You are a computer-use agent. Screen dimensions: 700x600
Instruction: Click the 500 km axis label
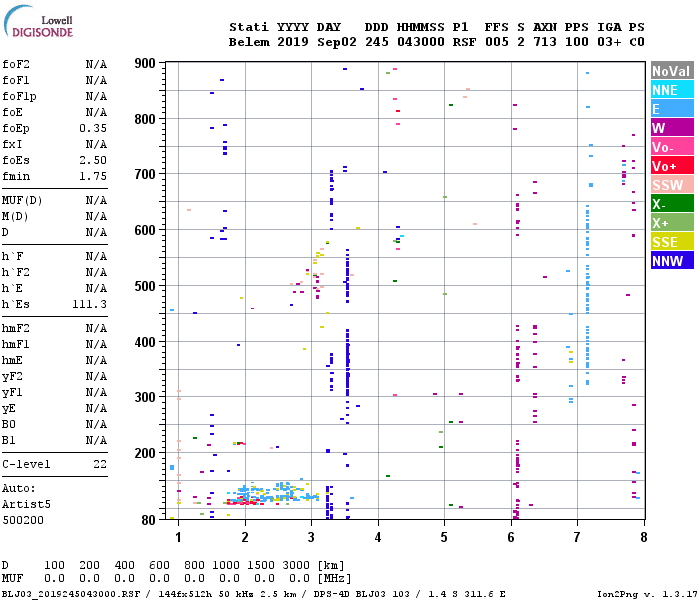(145, 286)
